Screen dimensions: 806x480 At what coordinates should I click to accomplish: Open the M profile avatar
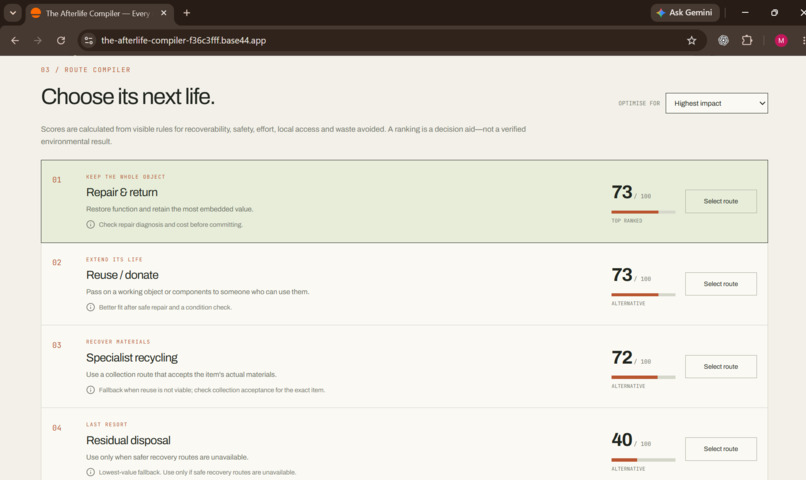[781, 40]
